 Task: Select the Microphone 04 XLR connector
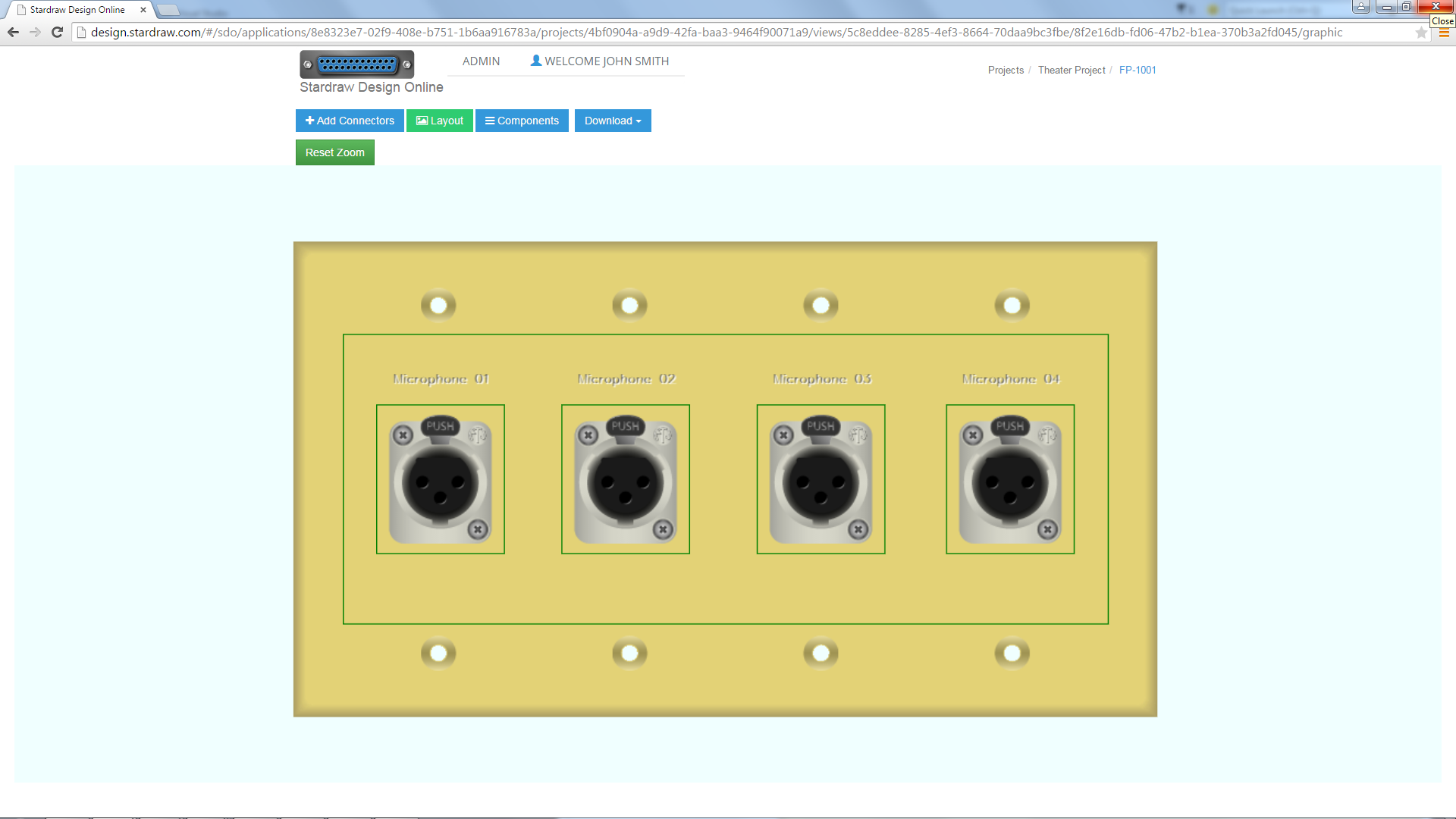1009,480
